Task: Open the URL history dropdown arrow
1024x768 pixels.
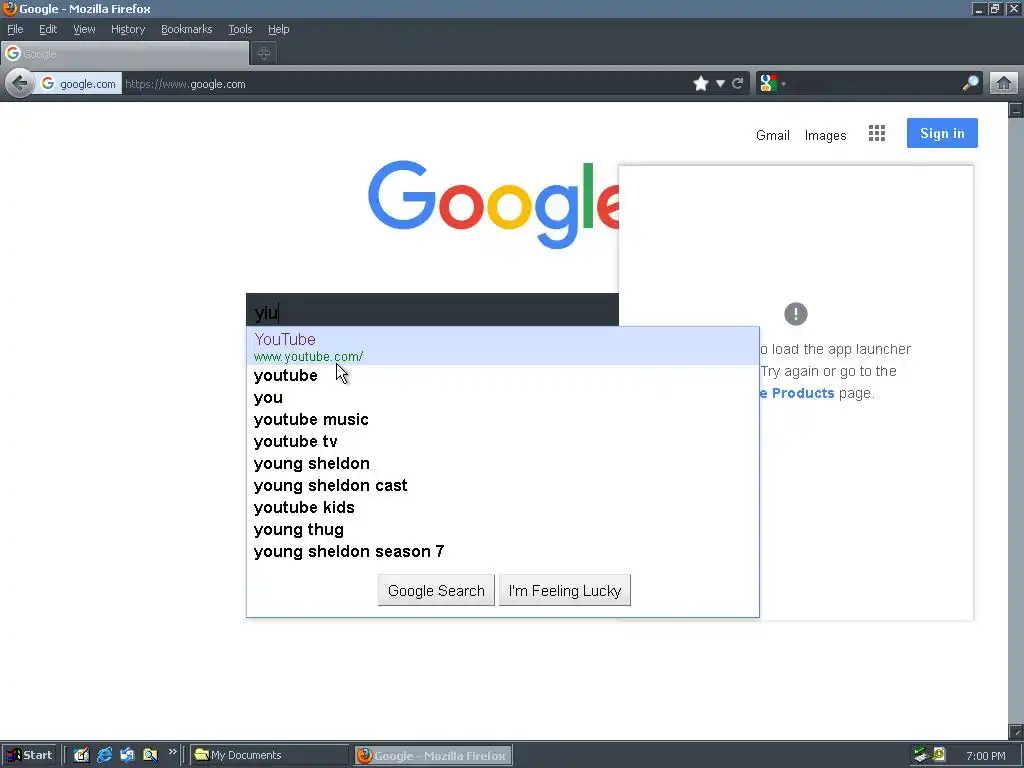Action: 720,84
